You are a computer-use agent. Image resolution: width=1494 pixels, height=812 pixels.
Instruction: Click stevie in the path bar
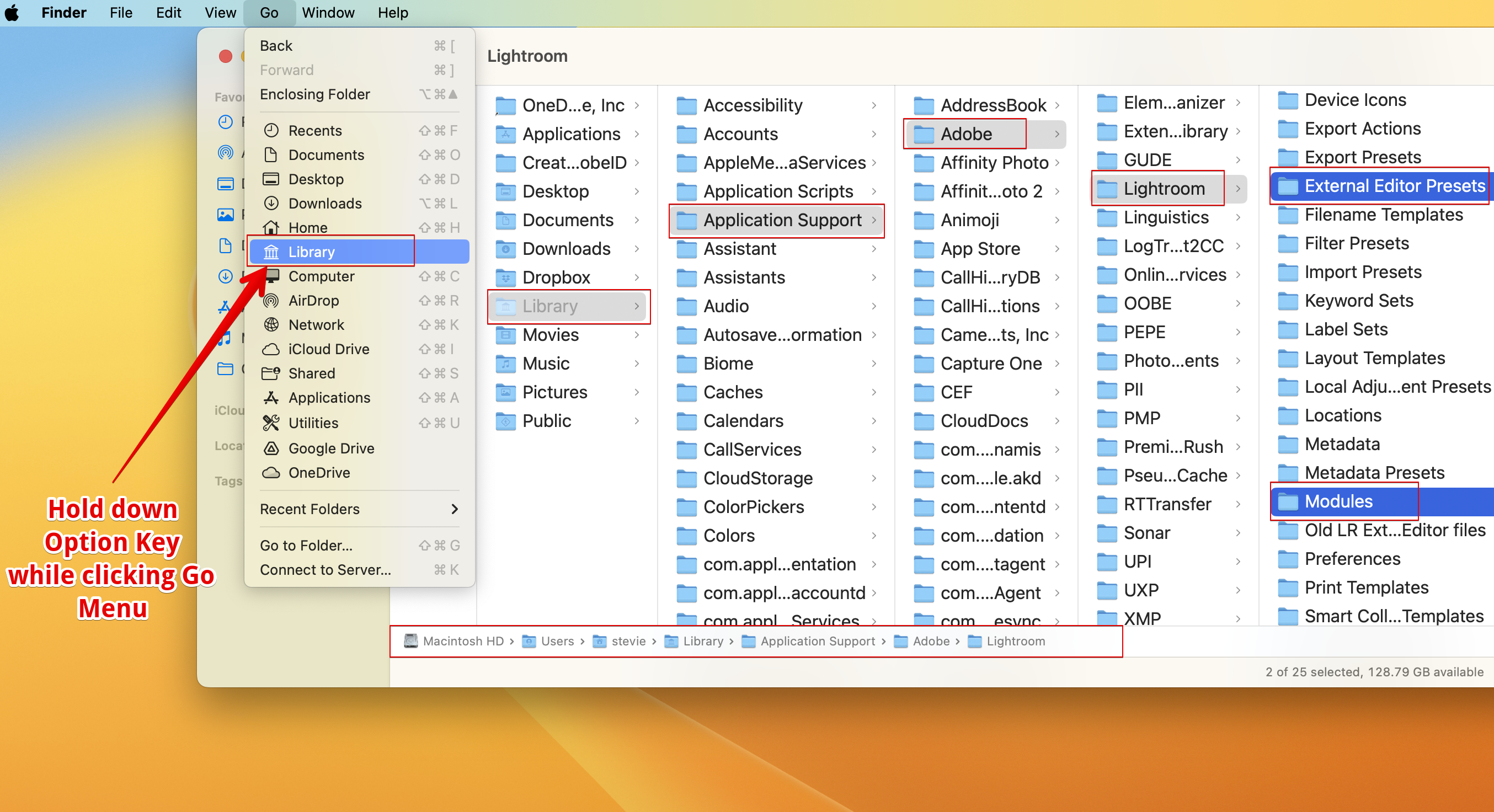point(620,641)
